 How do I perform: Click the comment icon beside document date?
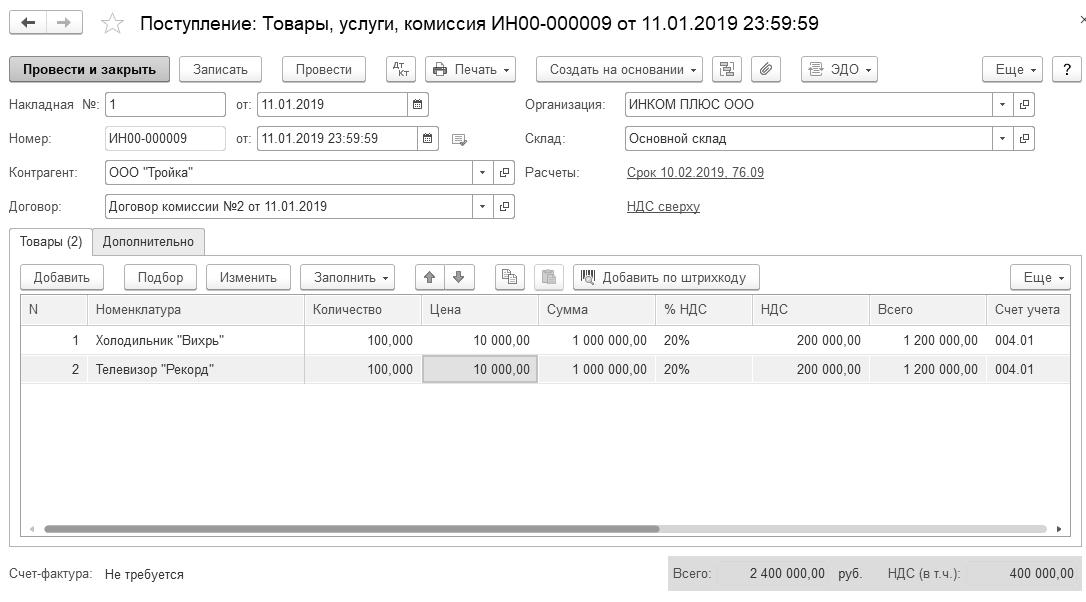(x=459, y=139)
